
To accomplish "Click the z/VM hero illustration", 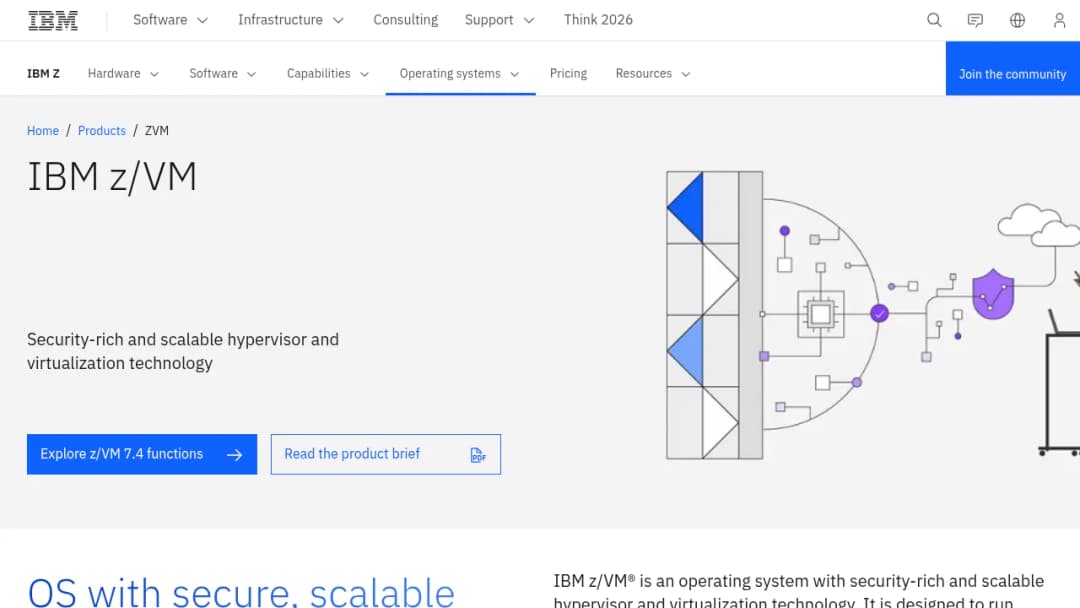I will [873, 315].
